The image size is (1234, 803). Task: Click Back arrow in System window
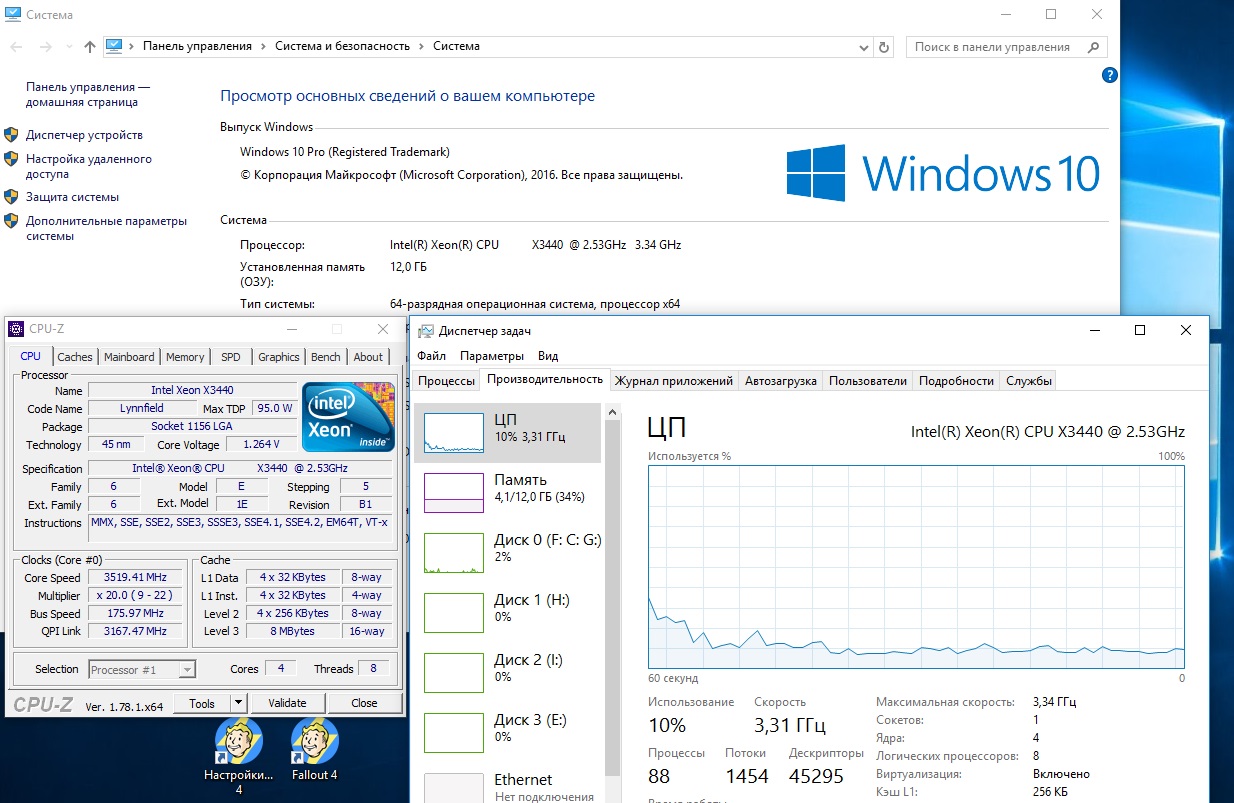pos(17,47)
